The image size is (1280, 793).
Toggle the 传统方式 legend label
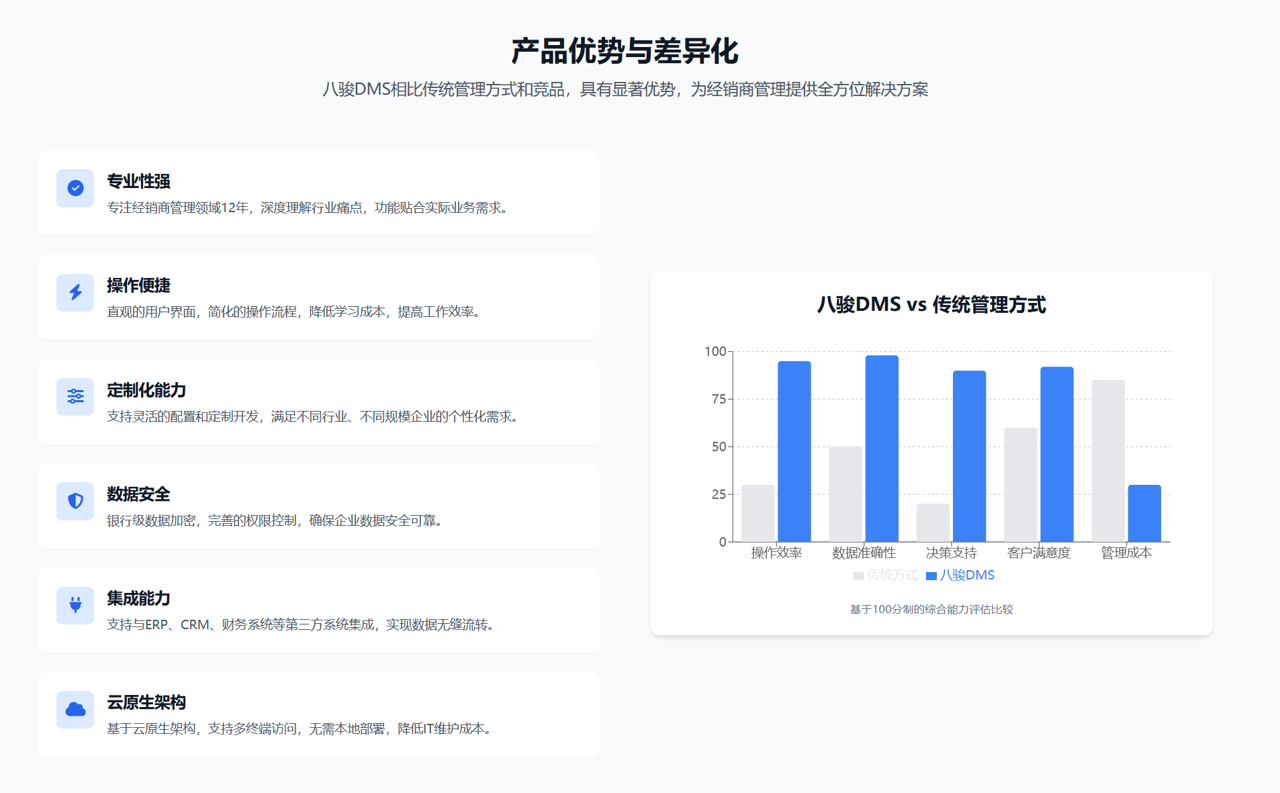pos(892,575)
